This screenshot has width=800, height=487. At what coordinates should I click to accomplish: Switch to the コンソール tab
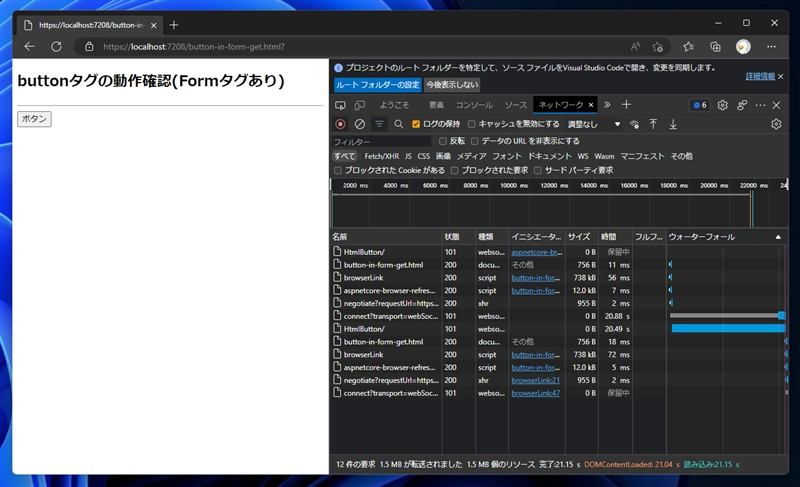pos(474,105)
